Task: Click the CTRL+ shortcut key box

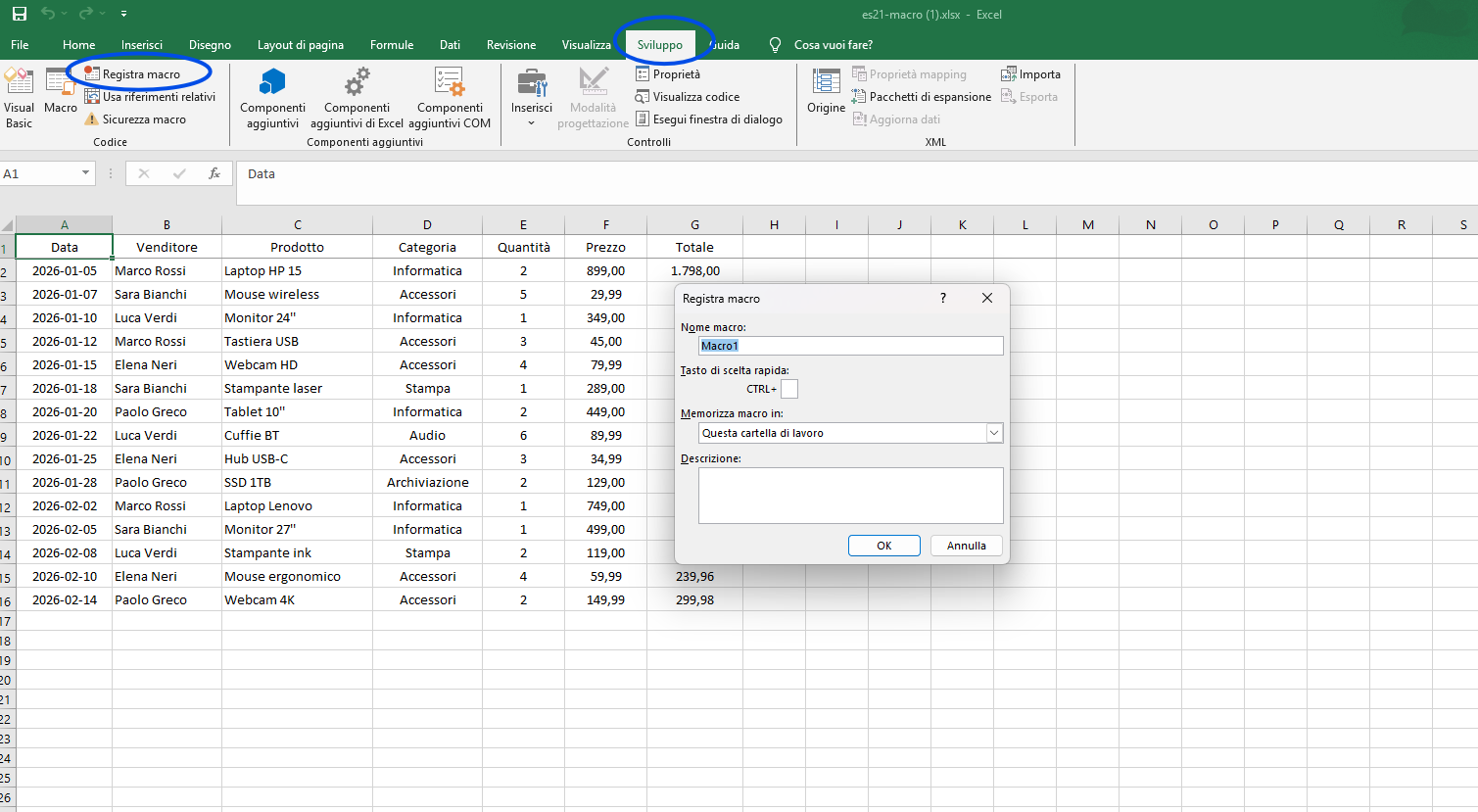Action: (x=789, y=389)
